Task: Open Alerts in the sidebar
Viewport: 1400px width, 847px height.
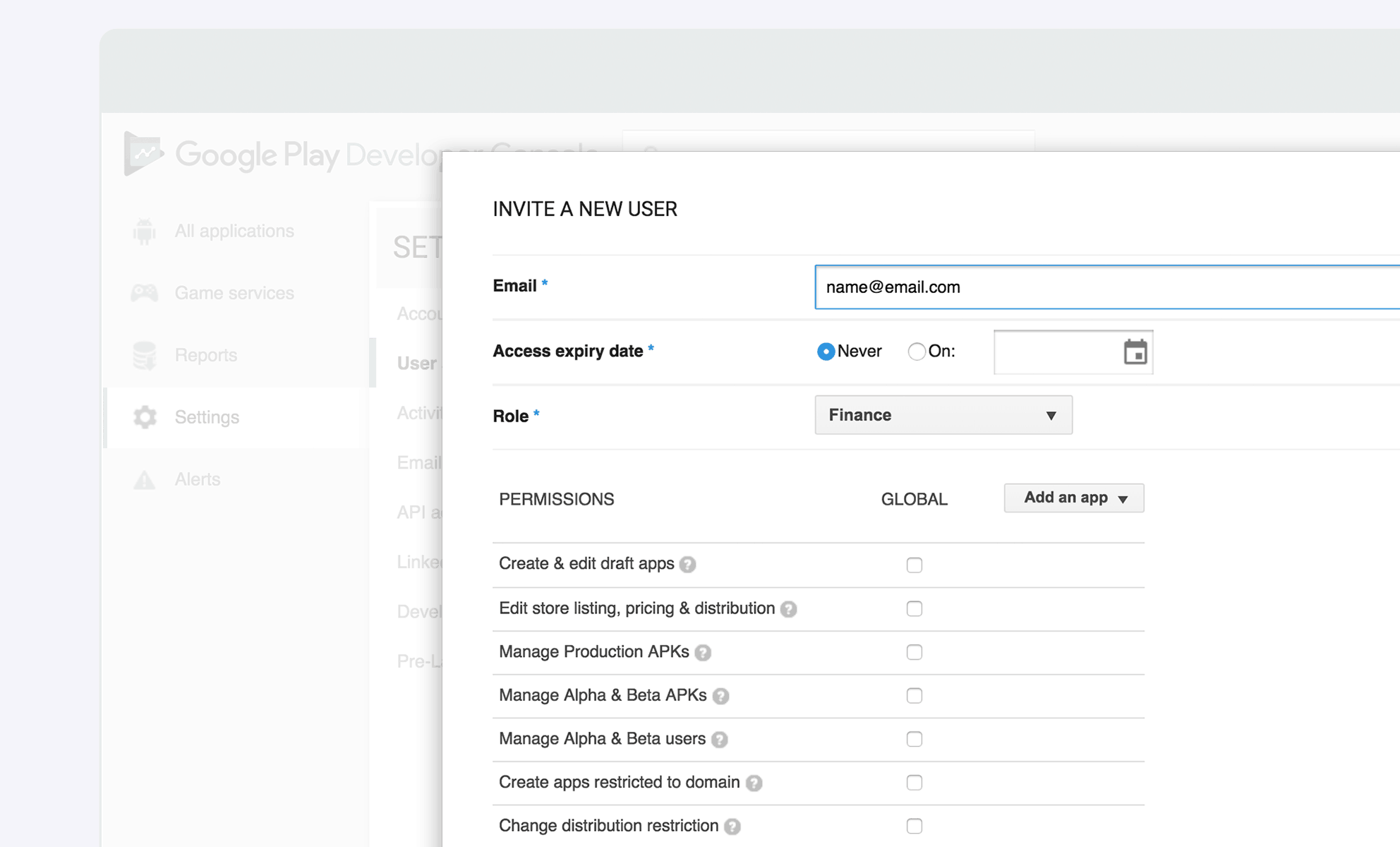Action: pos(197,479)
